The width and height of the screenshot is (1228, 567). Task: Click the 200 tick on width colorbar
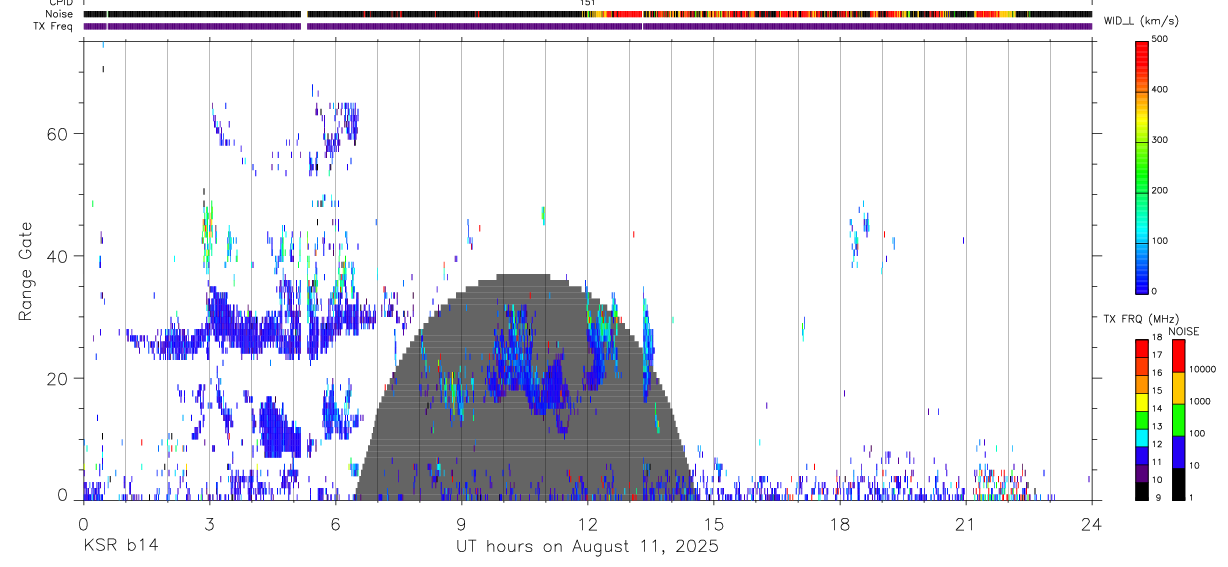point(1160,191)
